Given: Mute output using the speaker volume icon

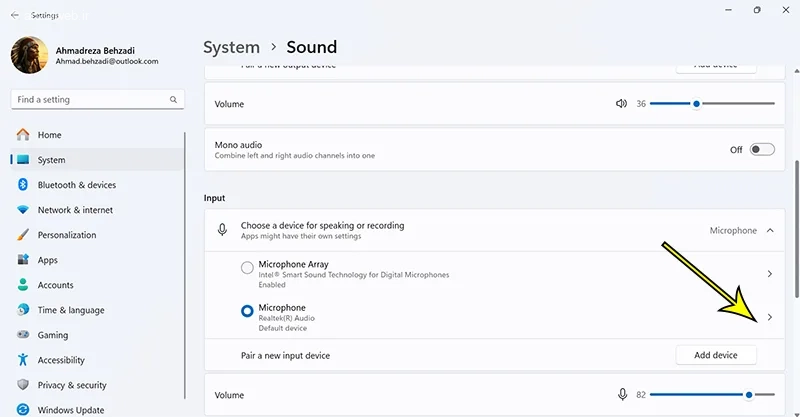Looking at the screenshot, I should pyautogui.click(x=621, y=104).
